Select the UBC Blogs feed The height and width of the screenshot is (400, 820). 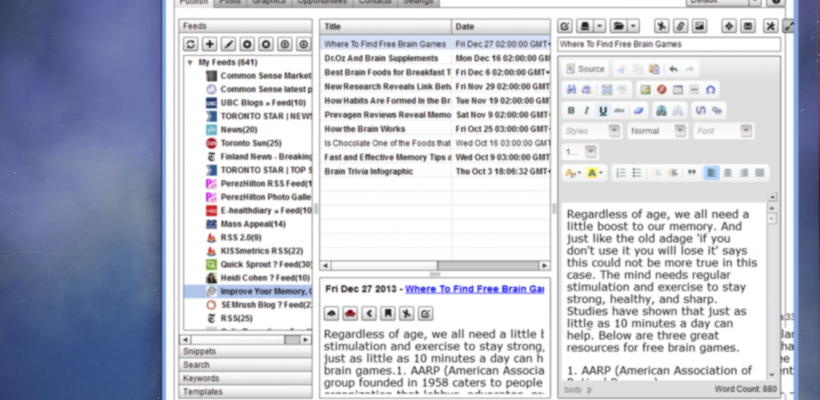click(263, 103)
